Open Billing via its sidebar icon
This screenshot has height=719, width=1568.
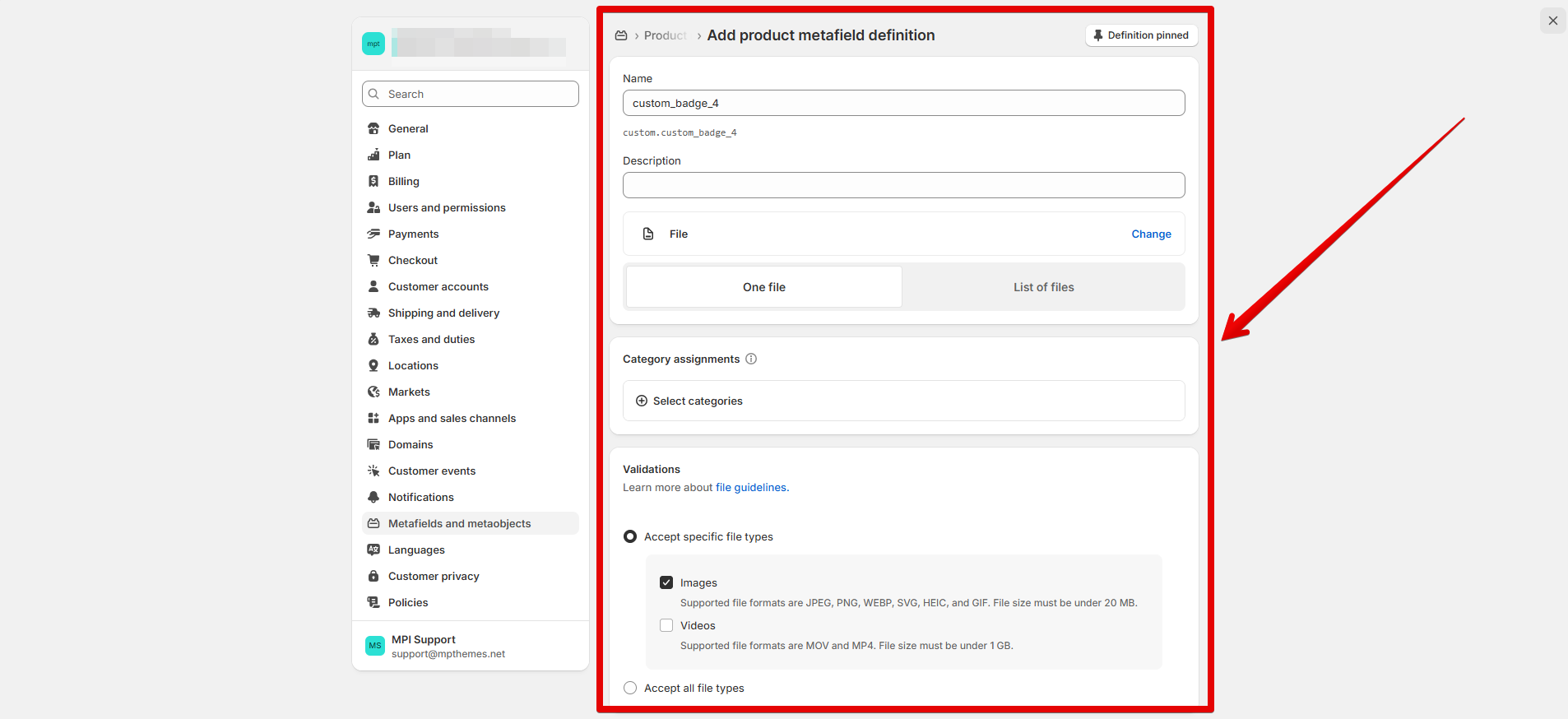(x=373, y=181)
